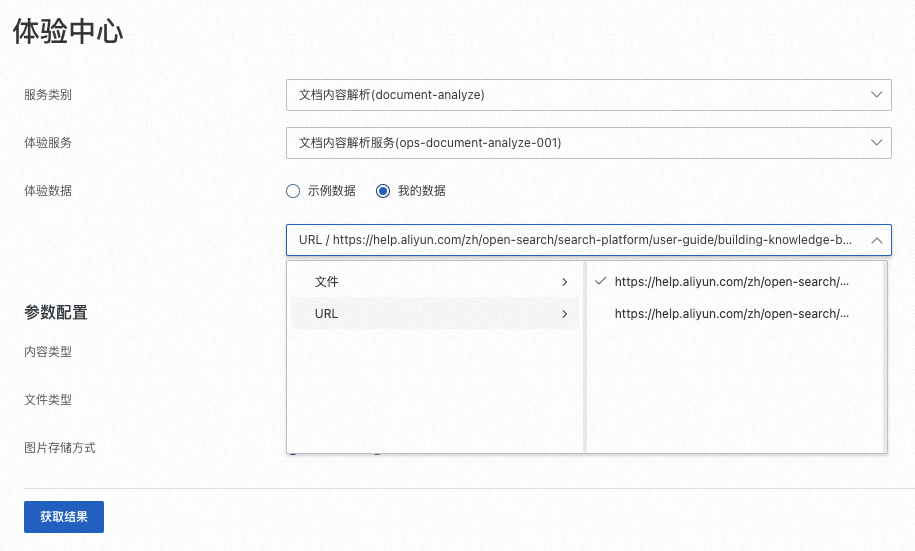Click the up chevron of URL selector
Viewport: 915px width, 551px height.
coord(876,240)
